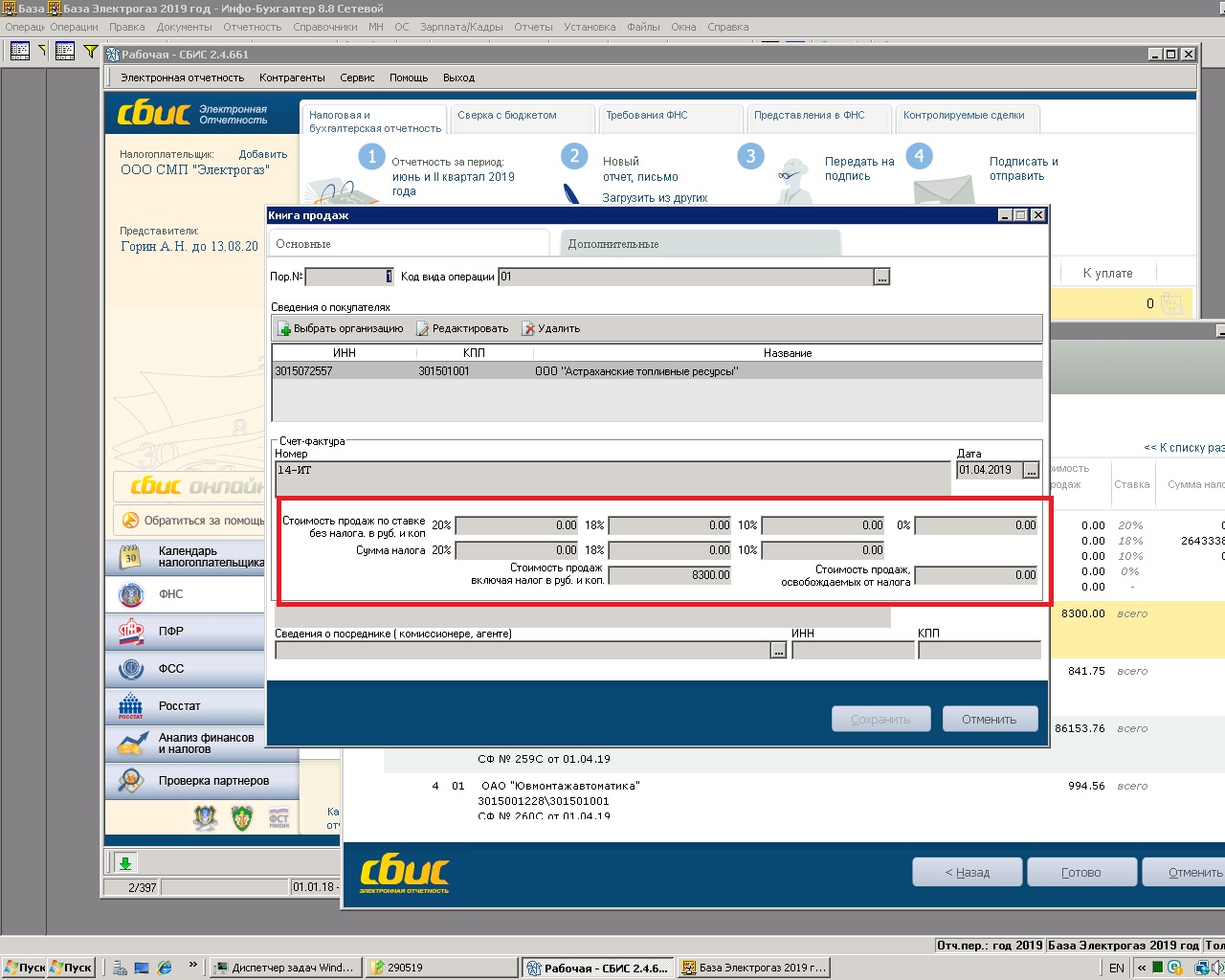Click the green plus icon of Выбрать организацию
The image size is (1225, 980).
[284, 328]
